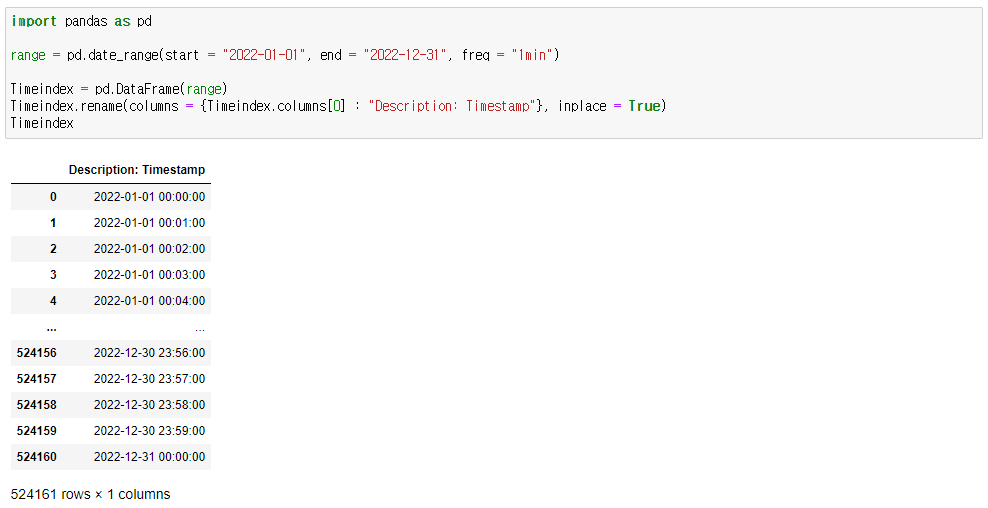Viewport: 988px width, 508px height.
Task: Click the 'import pandas as pd' code line
Action: (x=81, y=21)
